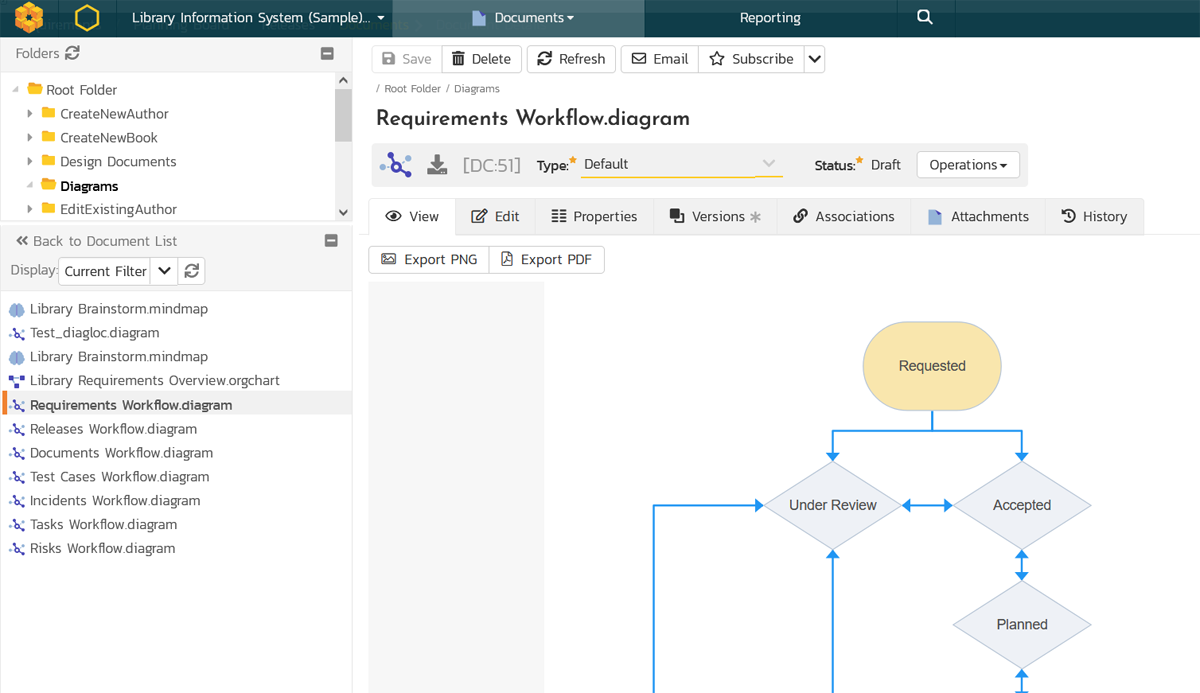Screen dimensions: 1200x693
Task: Click the refresh icon next to Current Filter
Action: click(x=192, y=271)
